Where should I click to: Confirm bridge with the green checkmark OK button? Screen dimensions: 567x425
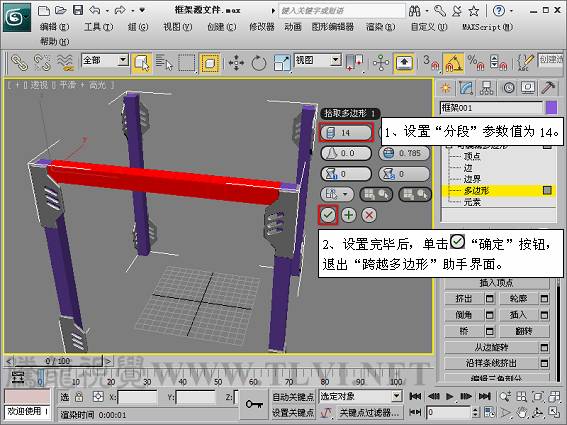(328, 215)
